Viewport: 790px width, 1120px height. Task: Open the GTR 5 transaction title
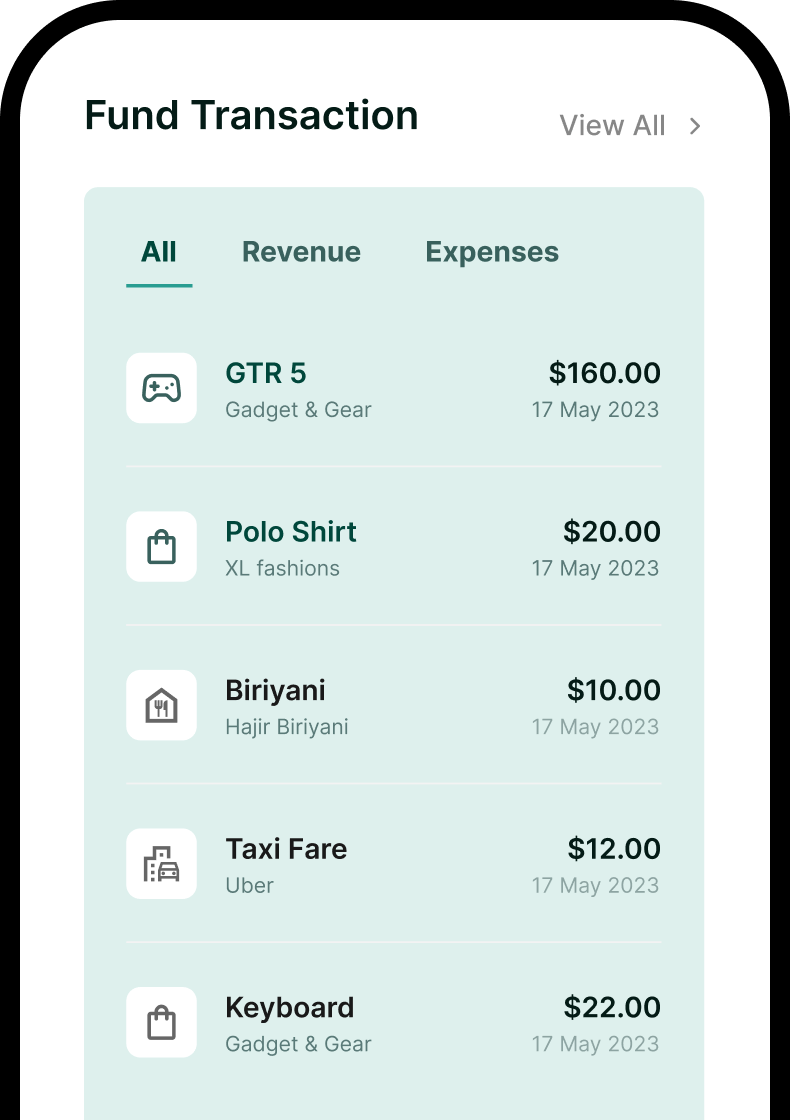click(266, 374)
